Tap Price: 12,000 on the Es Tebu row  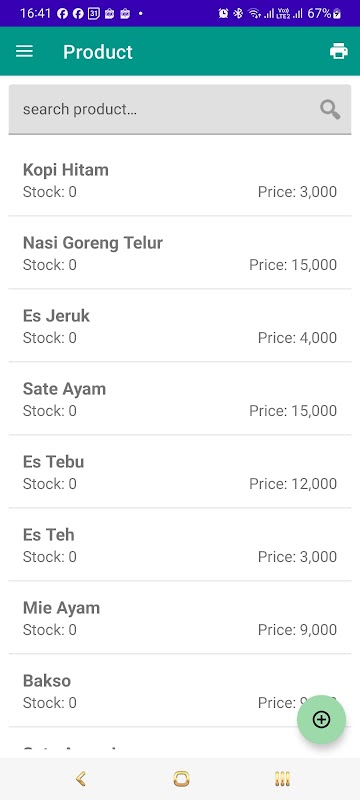(x=293, y=484)
